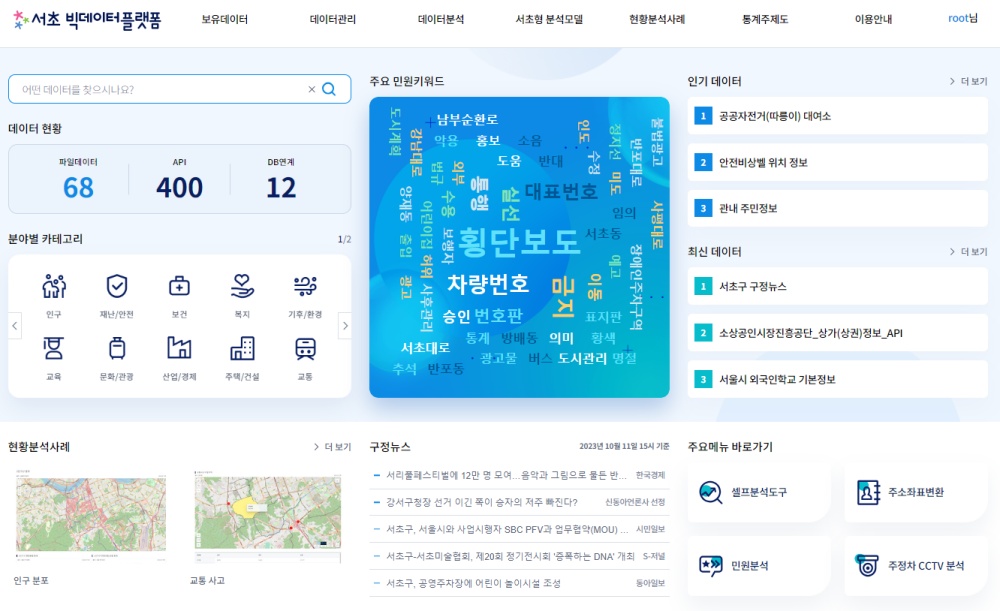Open the 인구 분포 map thumbnail

point(91,516)
